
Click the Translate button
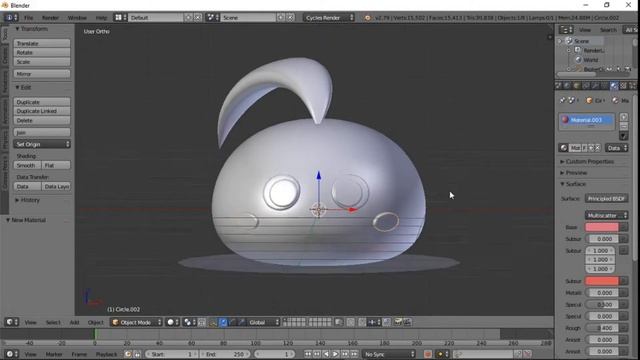42,43
